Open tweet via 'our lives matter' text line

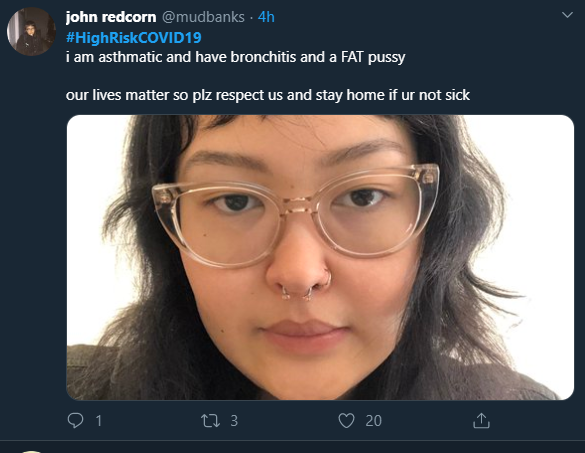coord(268,95)
